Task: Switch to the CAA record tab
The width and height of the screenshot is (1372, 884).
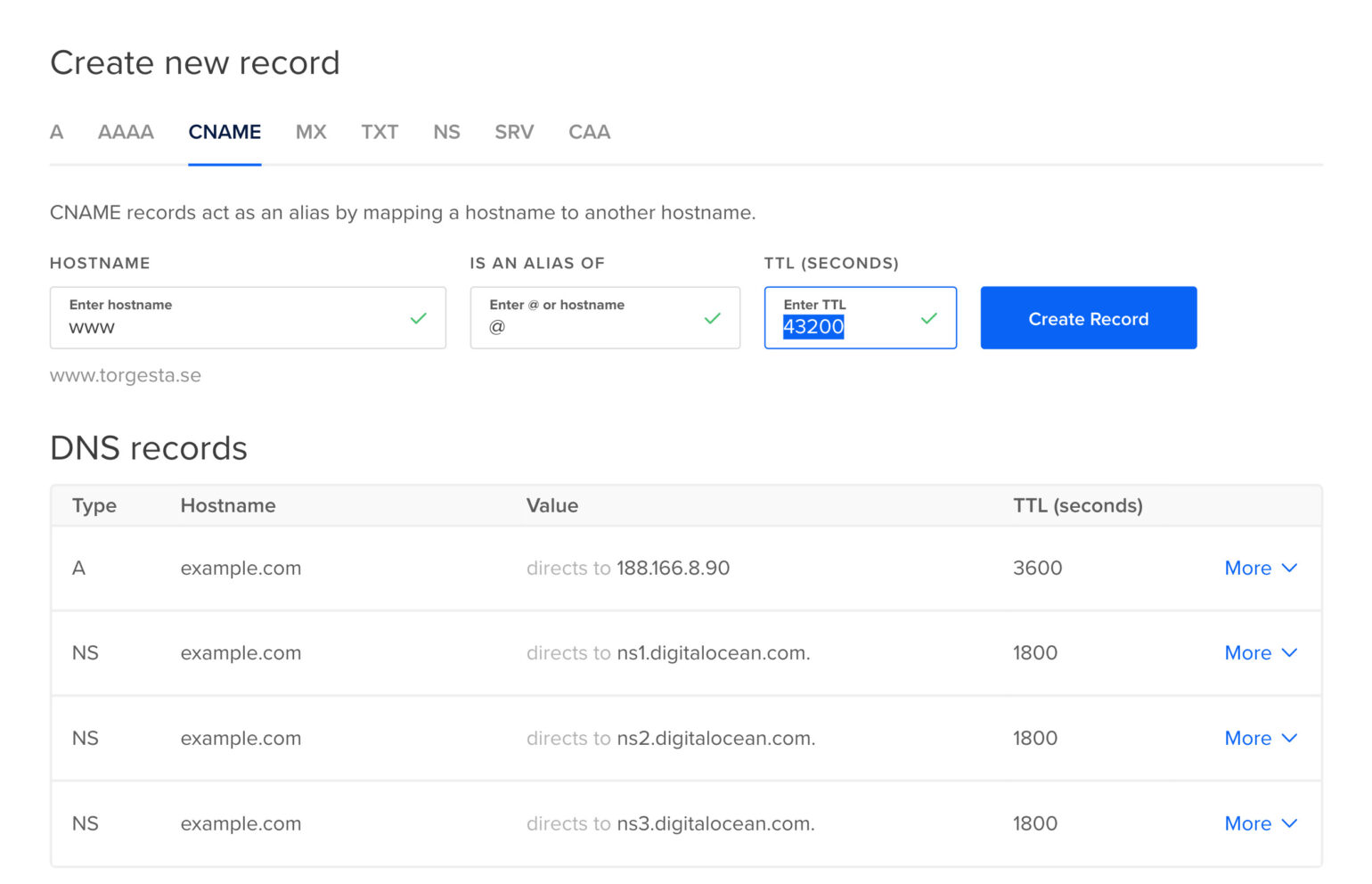Action: [589, 132]
